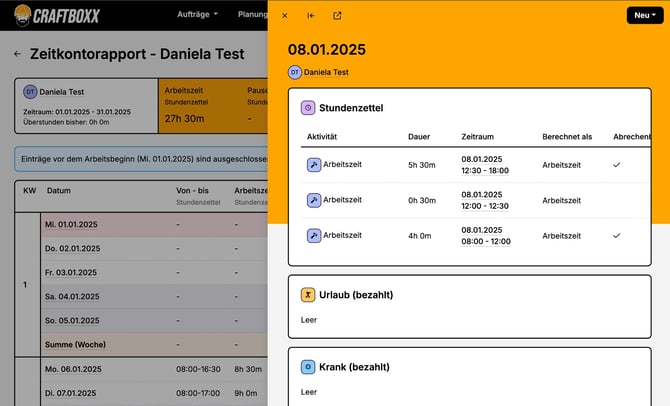Click the 08:00-17:00 time range
The image size is (670, 406).
tap(198, 393)
